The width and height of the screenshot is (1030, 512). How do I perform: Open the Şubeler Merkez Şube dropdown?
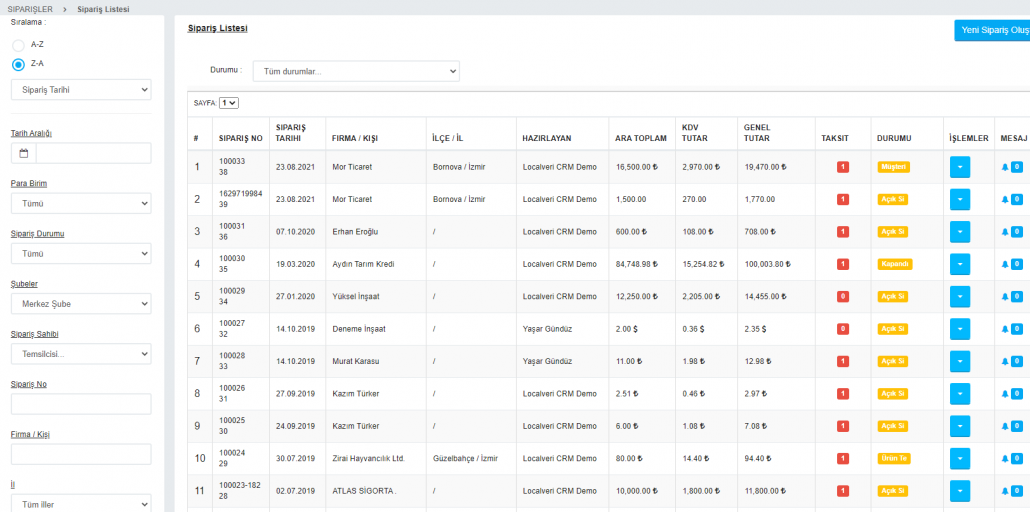(81, 304)
